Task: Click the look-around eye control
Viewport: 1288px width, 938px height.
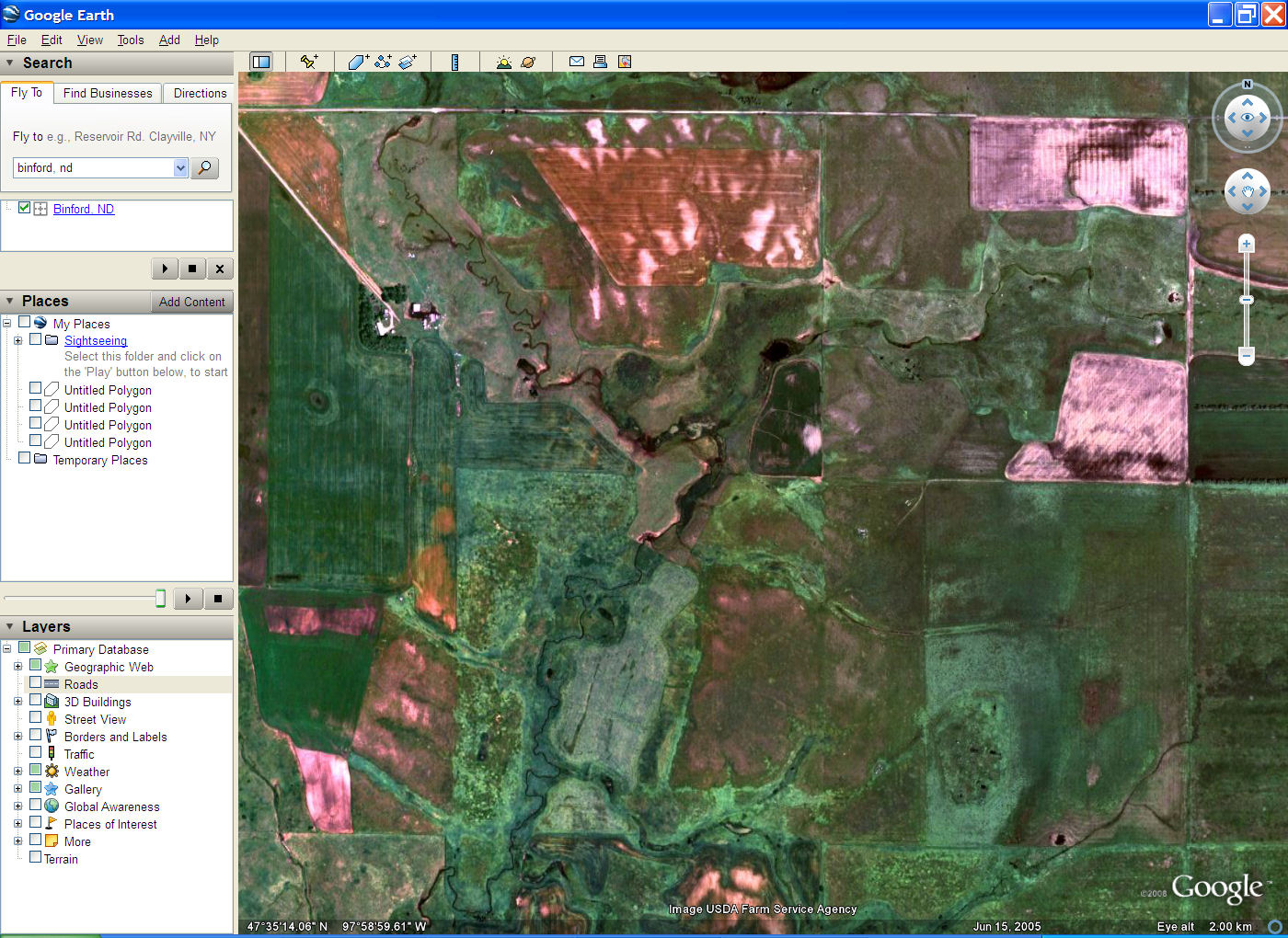Action: point(1248,118)
